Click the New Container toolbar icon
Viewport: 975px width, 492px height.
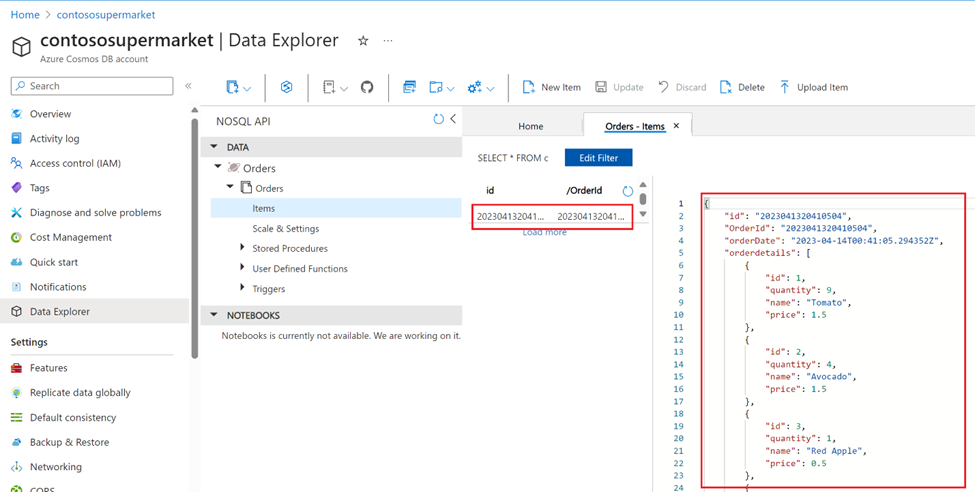click(233, 88)
